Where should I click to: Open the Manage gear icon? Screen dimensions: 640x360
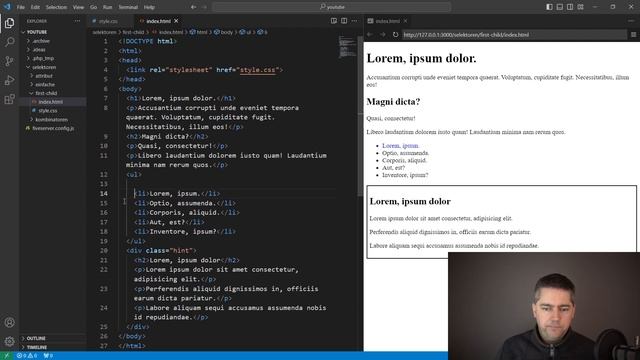point(9,341)
